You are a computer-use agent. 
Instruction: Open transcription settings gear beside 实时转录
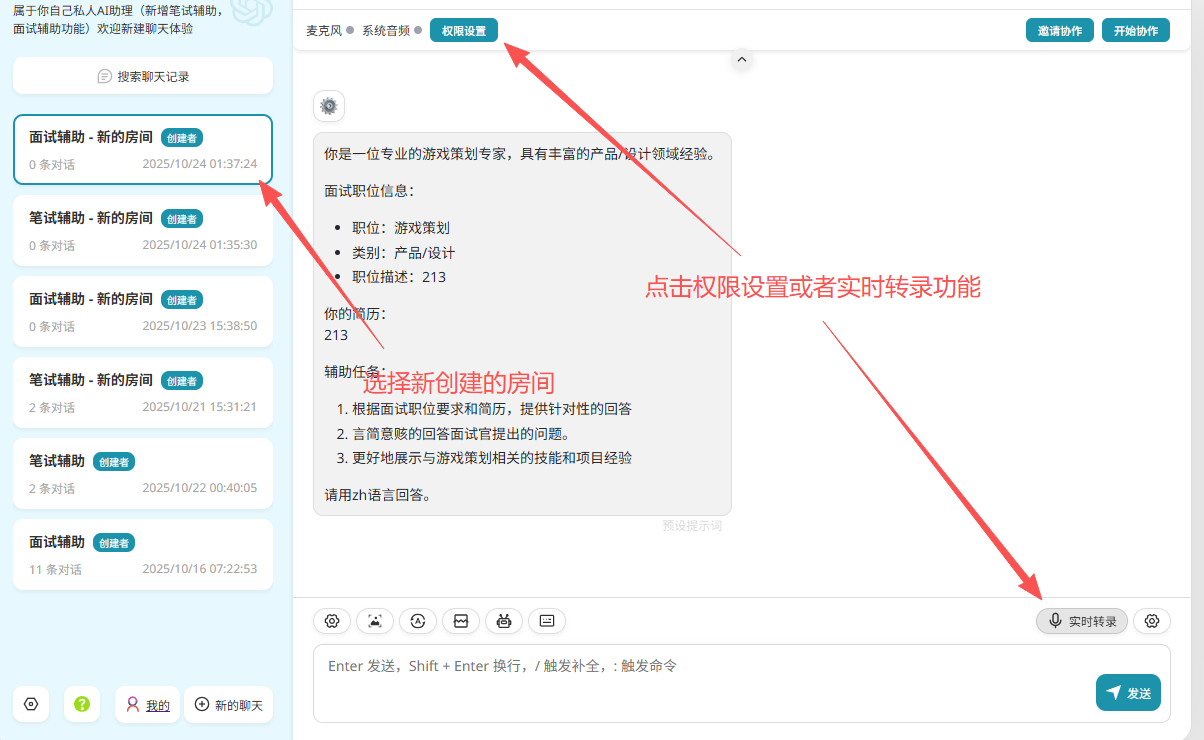(1151, 621)
